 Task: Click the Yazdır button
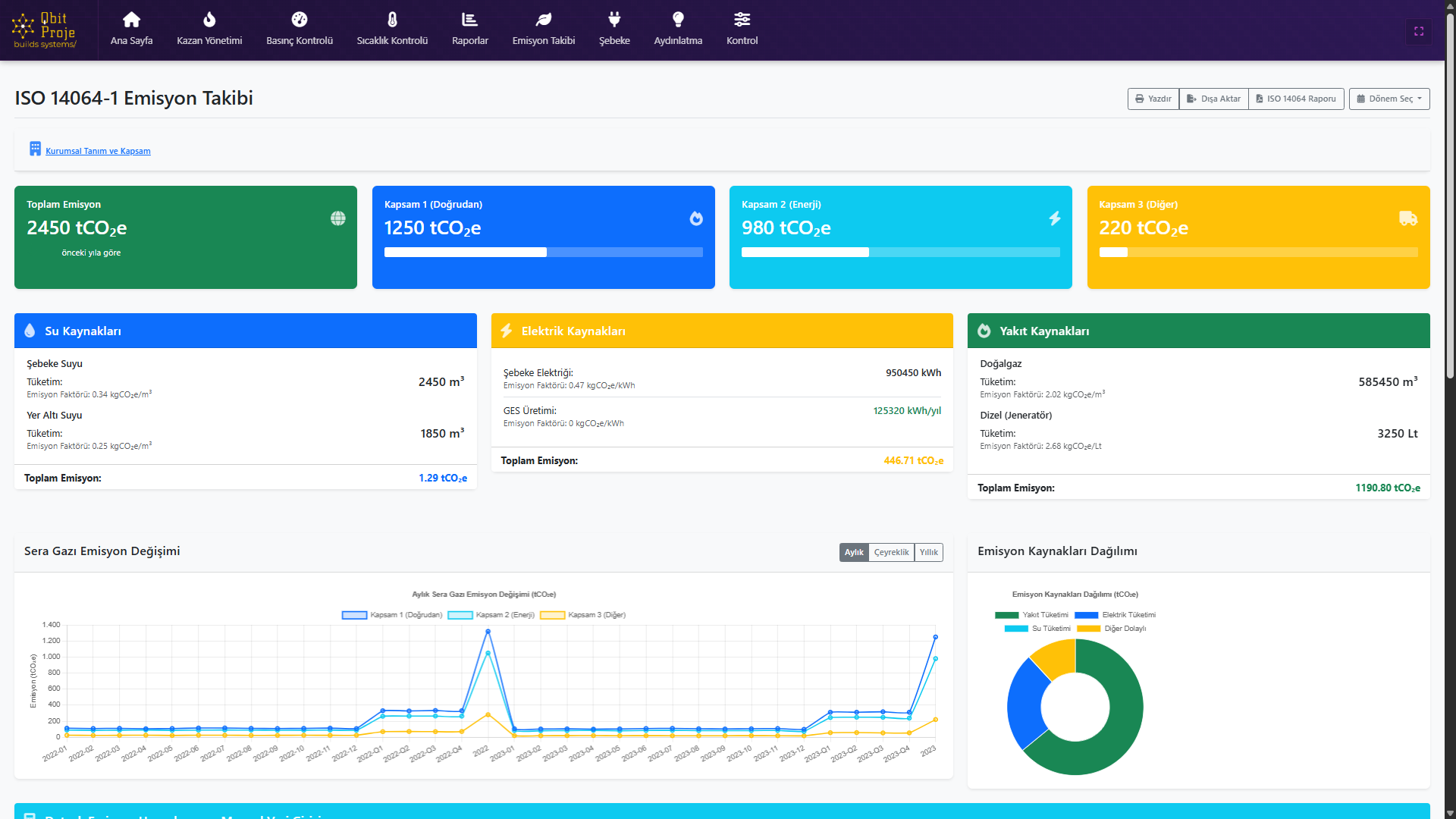(1153, 99)
